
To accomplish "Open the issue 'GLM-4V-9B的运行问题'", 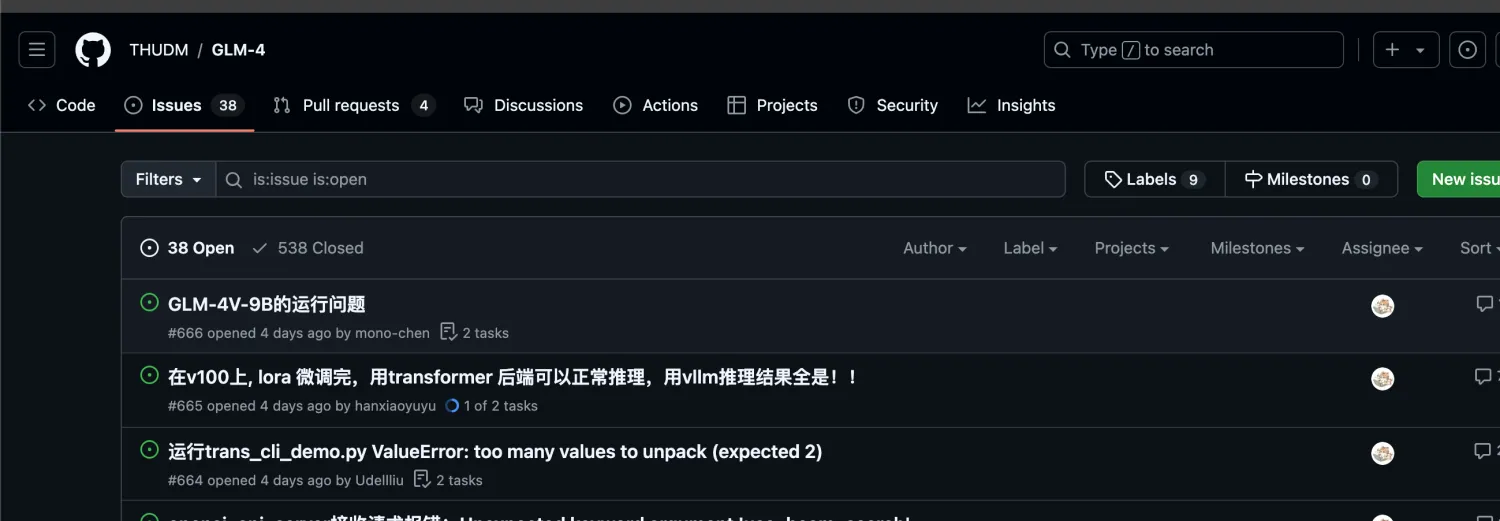I will tap(267, 304).
